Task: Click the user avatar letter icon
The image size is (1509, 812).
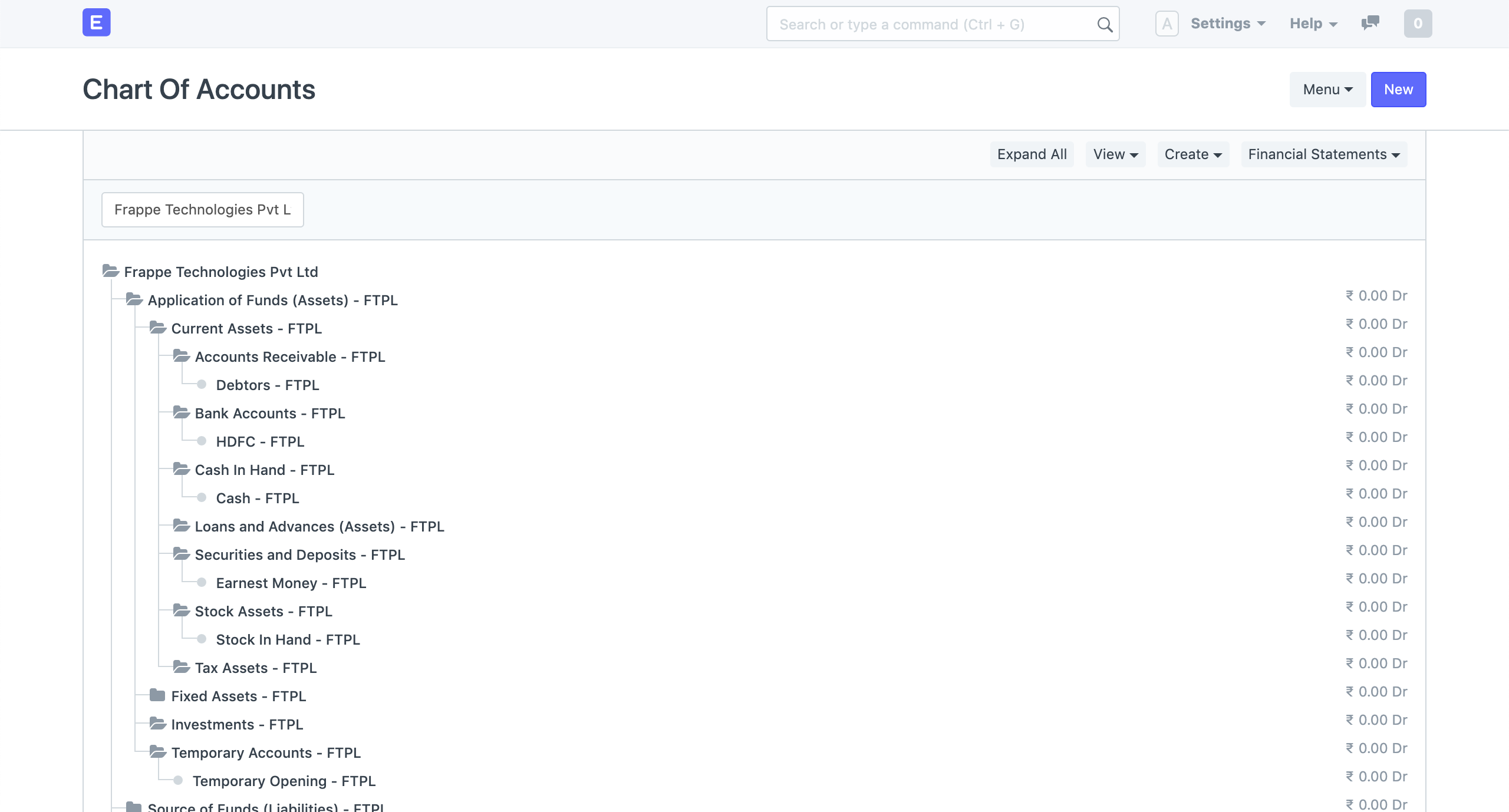Action: coord(1167,24)
